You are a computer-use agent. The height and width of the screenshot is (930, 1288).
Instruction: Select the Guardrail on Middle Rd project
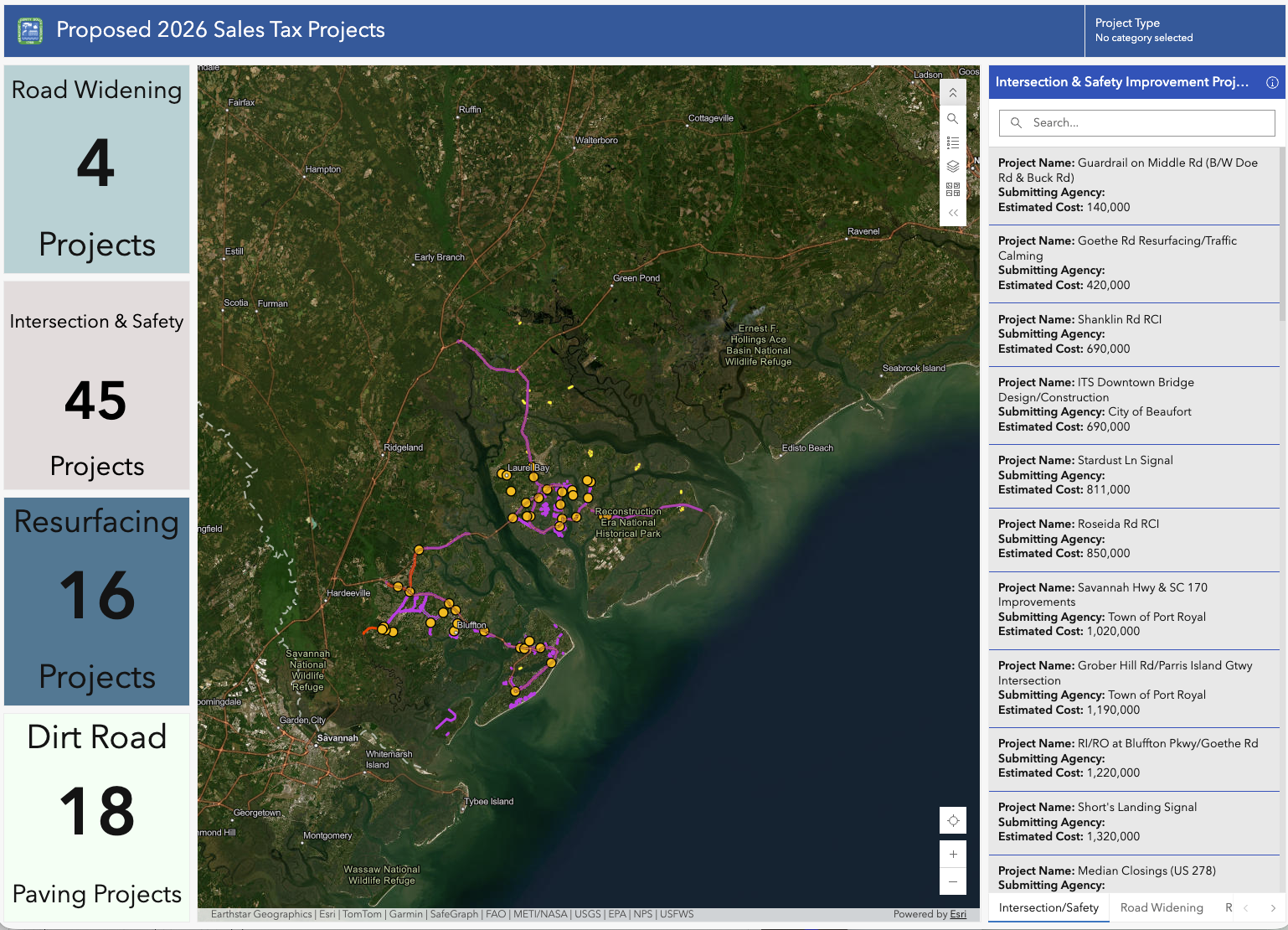1134,185
